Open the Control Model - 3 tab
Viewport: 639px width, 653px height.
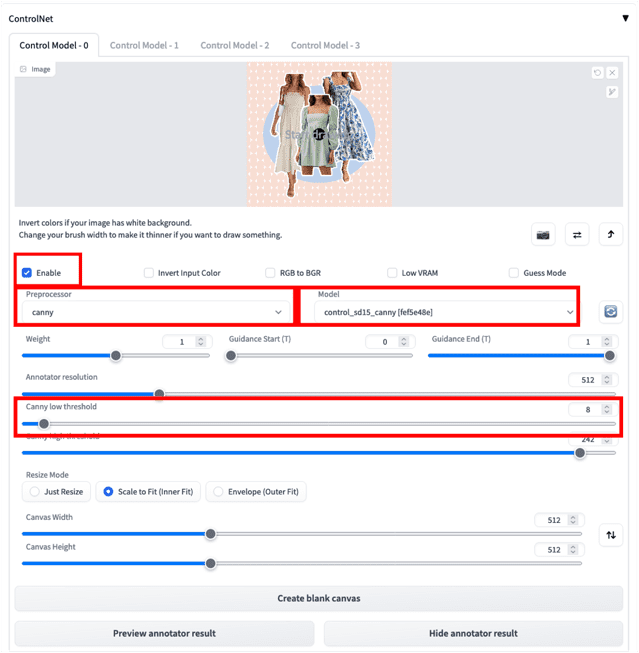[325, 45]
